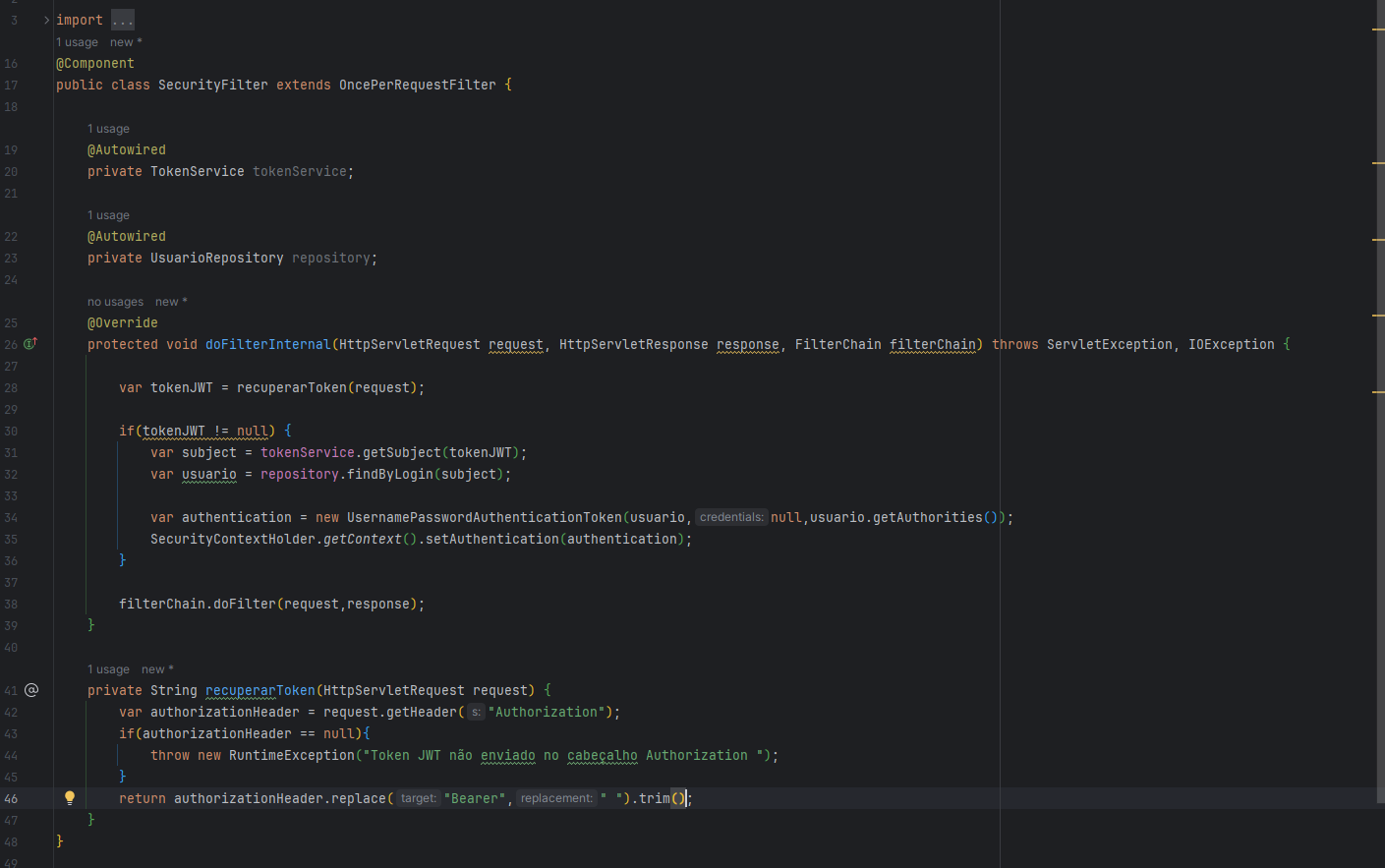Open '1 usage' hint above TokenService field
This screenshot has width=1385, height=868.
pyautogui.click(x=108, y=129)
